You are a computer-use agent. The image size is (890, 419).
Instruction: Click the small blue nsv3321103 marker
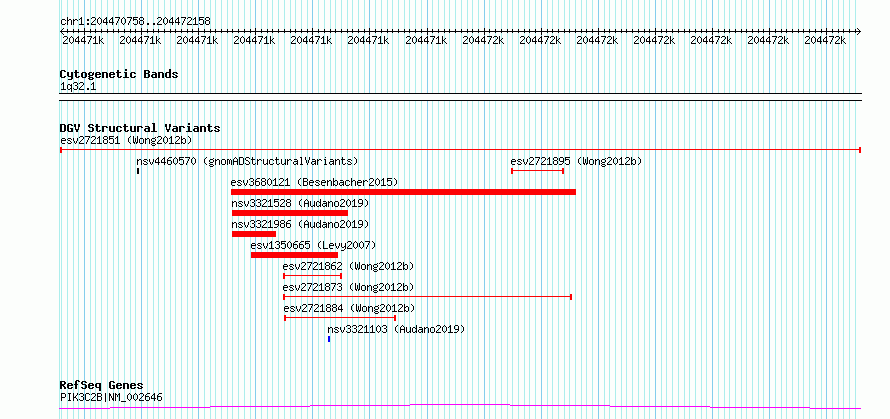pyautogui.click(x=329, y=339)
